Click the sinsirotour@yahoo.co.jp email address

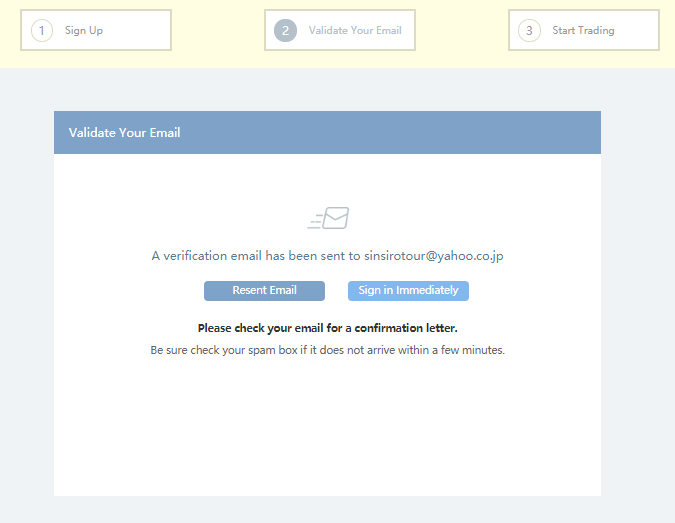point(433,256)
